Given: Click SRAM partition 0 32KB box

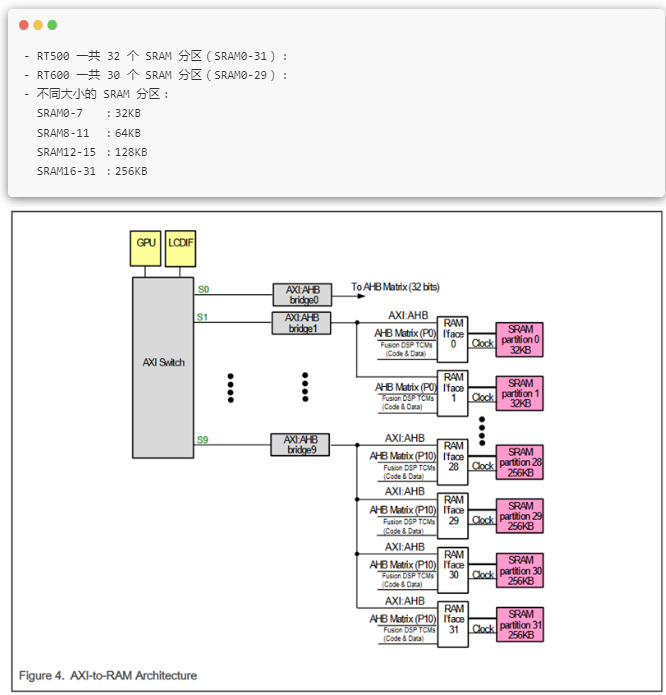Looking at the screenshot, I should pyautogui.click(x=520, y=340).
